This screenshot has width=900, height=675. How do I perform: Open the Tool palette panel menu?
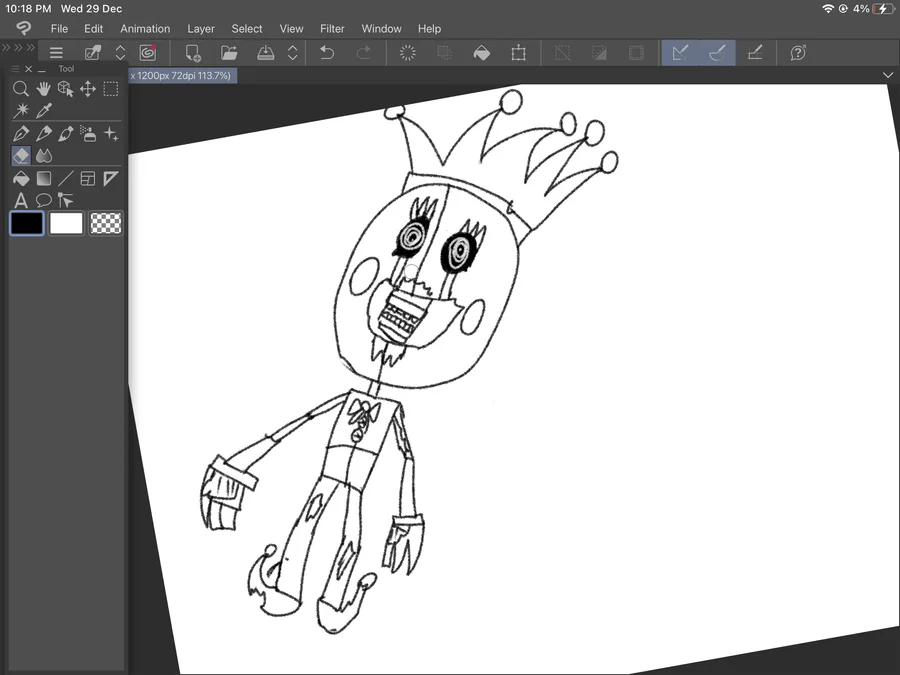(15, 69)
